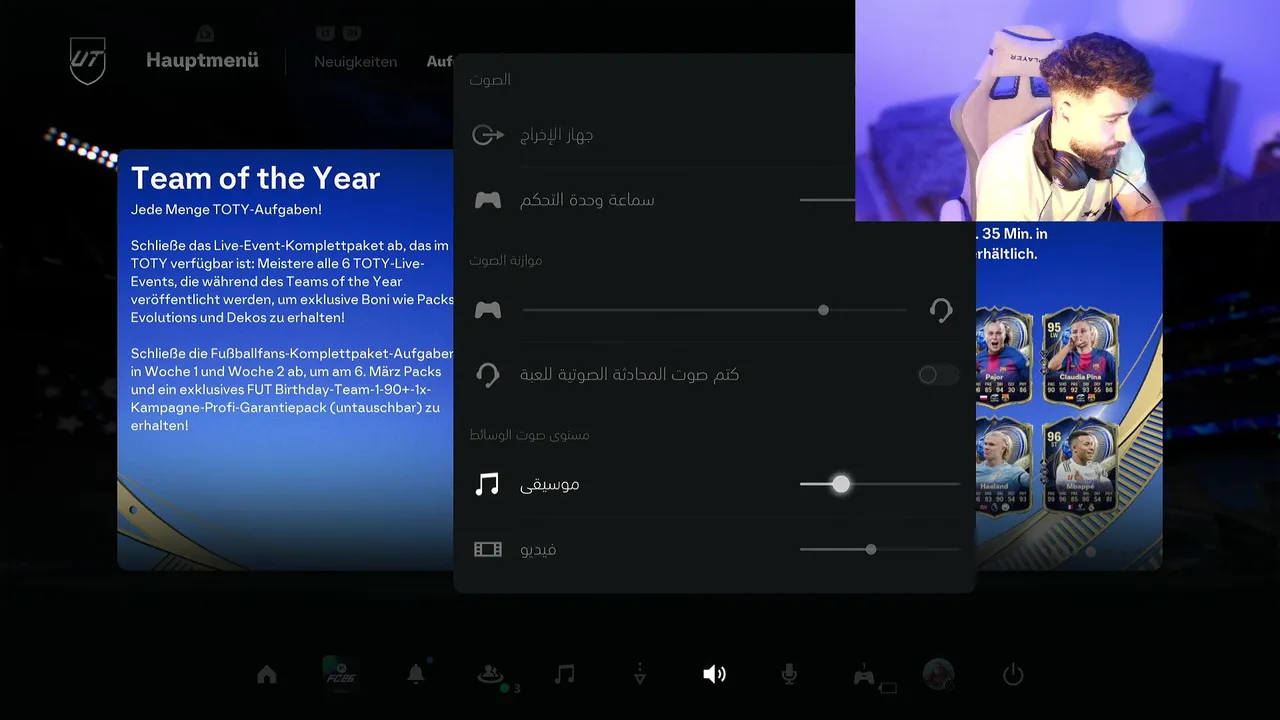Image resolution: width=1280 pixels, height=720 pixels.
Task: Click the controller speaker gamepad icon
Action: click(487, 200)
